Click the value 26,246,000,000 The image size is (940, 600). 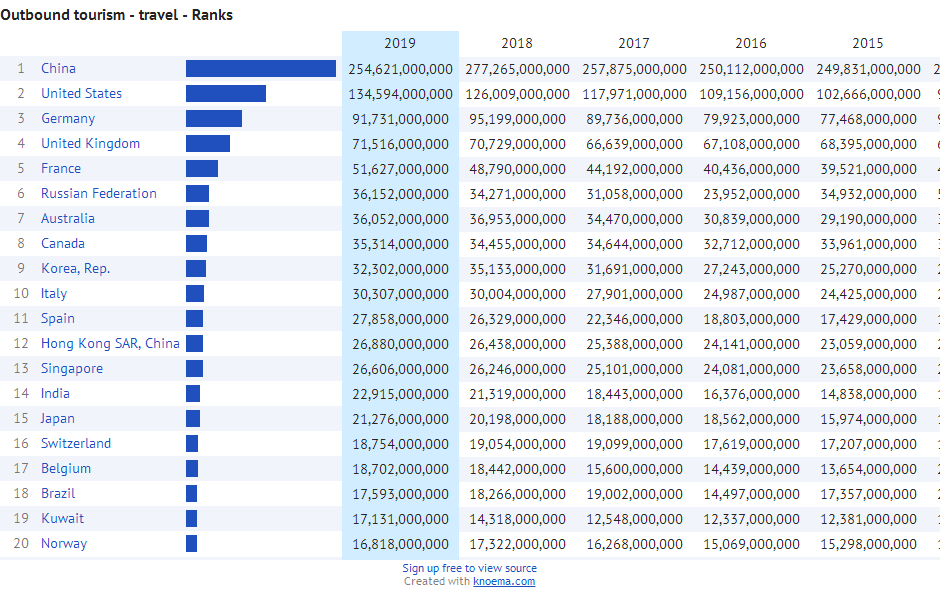[x=517, y=369]
